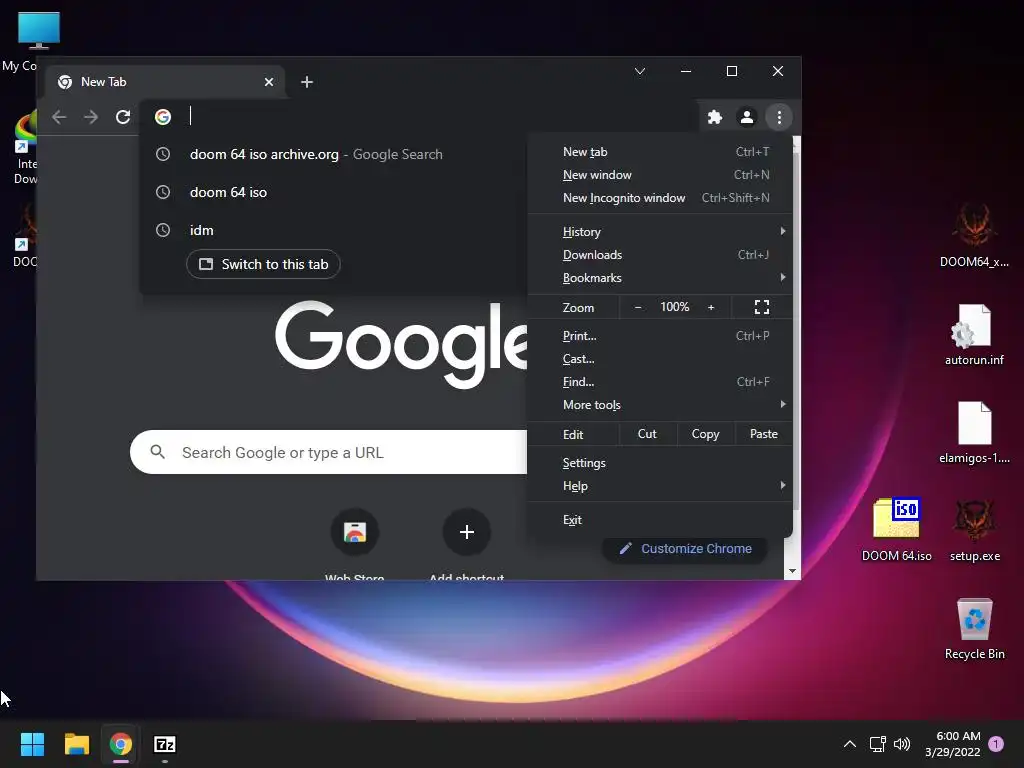
Task: Decrease zoom with the minus button
Action: point(638,307)
